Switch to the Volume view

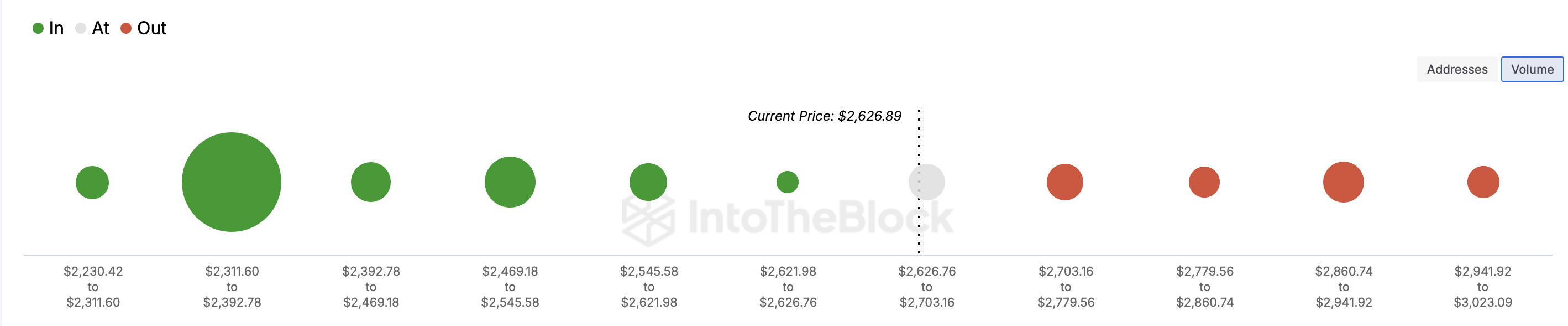click(x=1532, y=69)
